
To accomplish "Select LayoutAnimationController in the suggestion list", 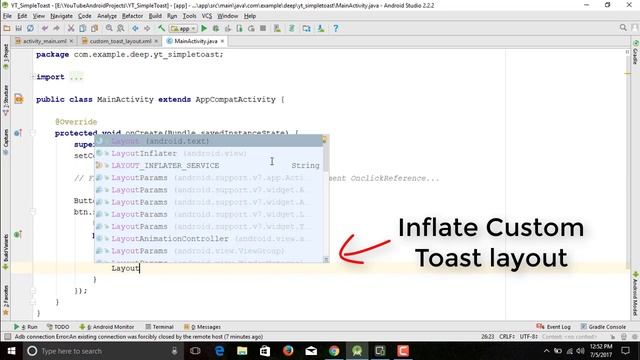I will click(209, 238).
